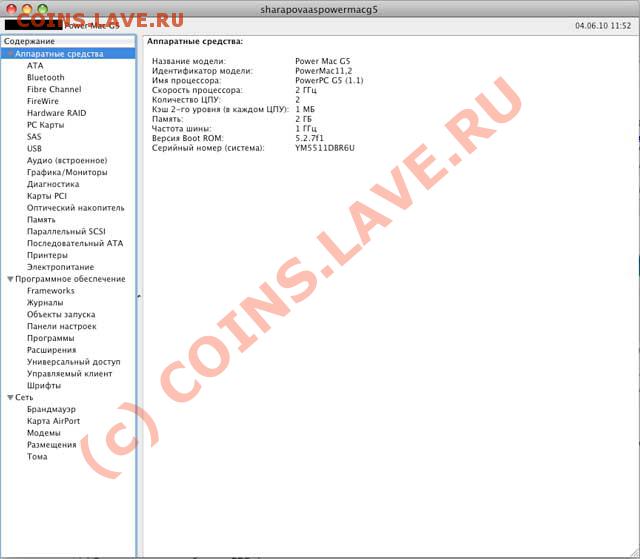Click the PowerMac11,2 model identifier value
The height and width of the screenshot is (559, 640).
coord(323,71)
